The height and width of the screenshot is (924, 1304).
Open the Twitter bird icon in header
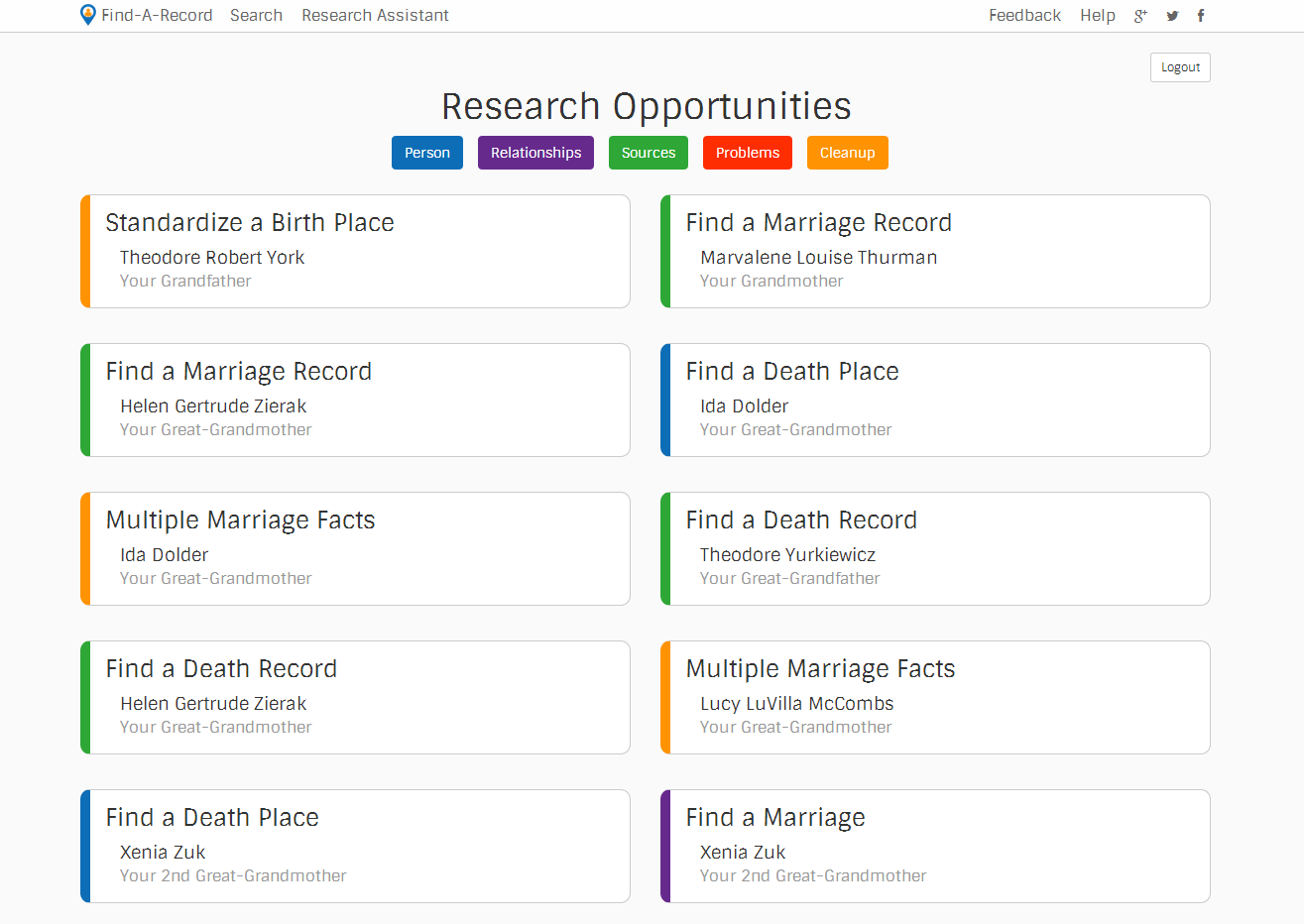[1172, 16]
